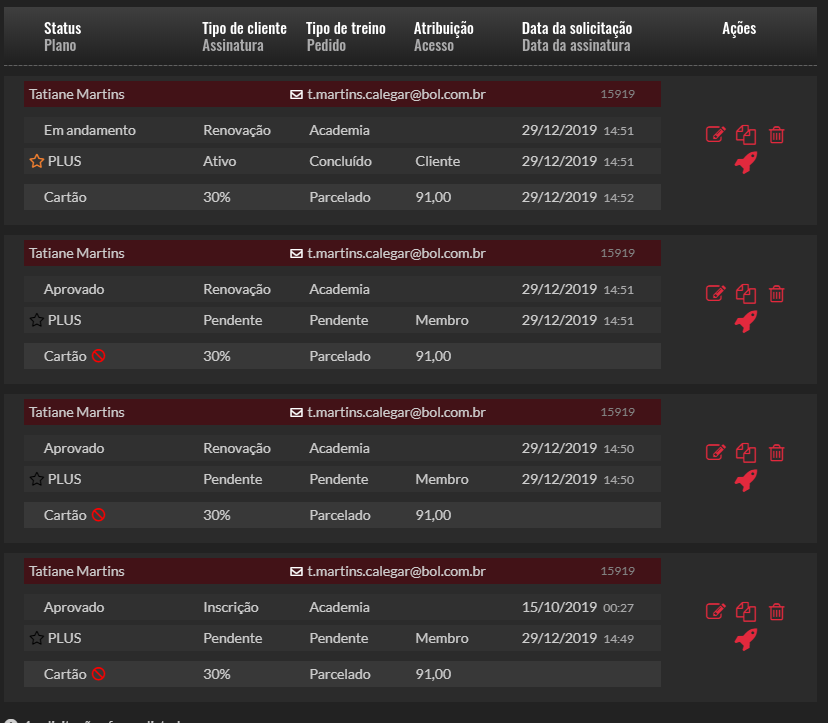Viewport: 828px width, 723px height.
Task: Click the Data da solicitação header
Action: click(577, 29)
